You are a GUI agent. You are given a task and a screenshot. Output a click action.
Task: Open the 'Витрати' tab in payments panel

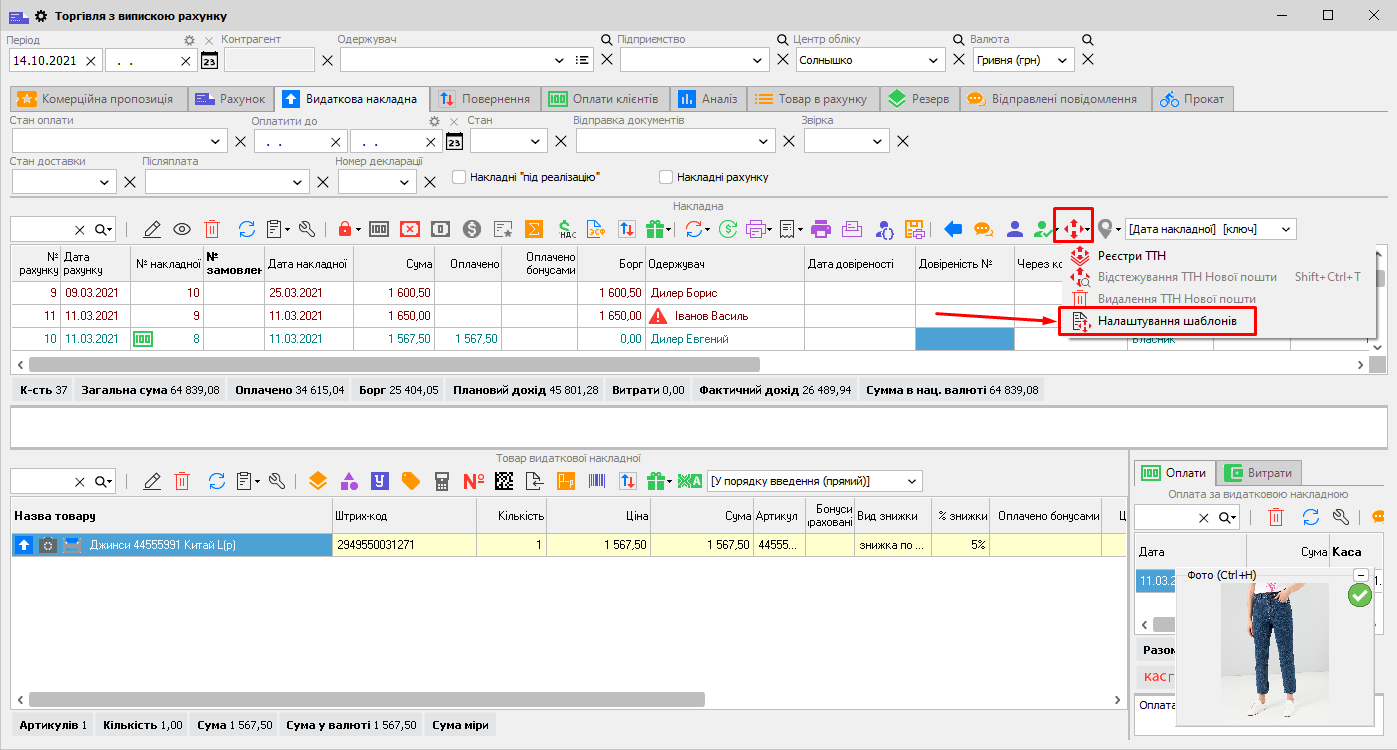[x=1257, y=473]
